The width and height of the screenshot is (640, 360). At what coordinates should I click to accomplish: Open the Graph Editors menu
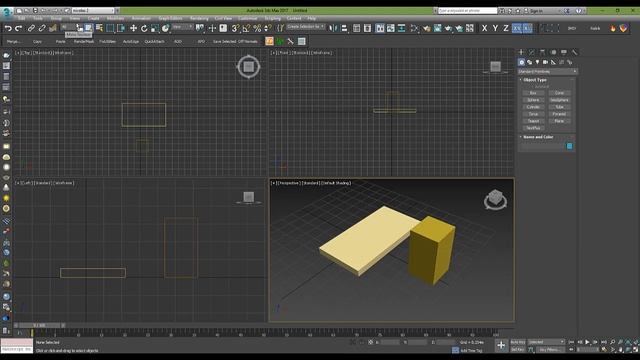(x=170, y=18)
